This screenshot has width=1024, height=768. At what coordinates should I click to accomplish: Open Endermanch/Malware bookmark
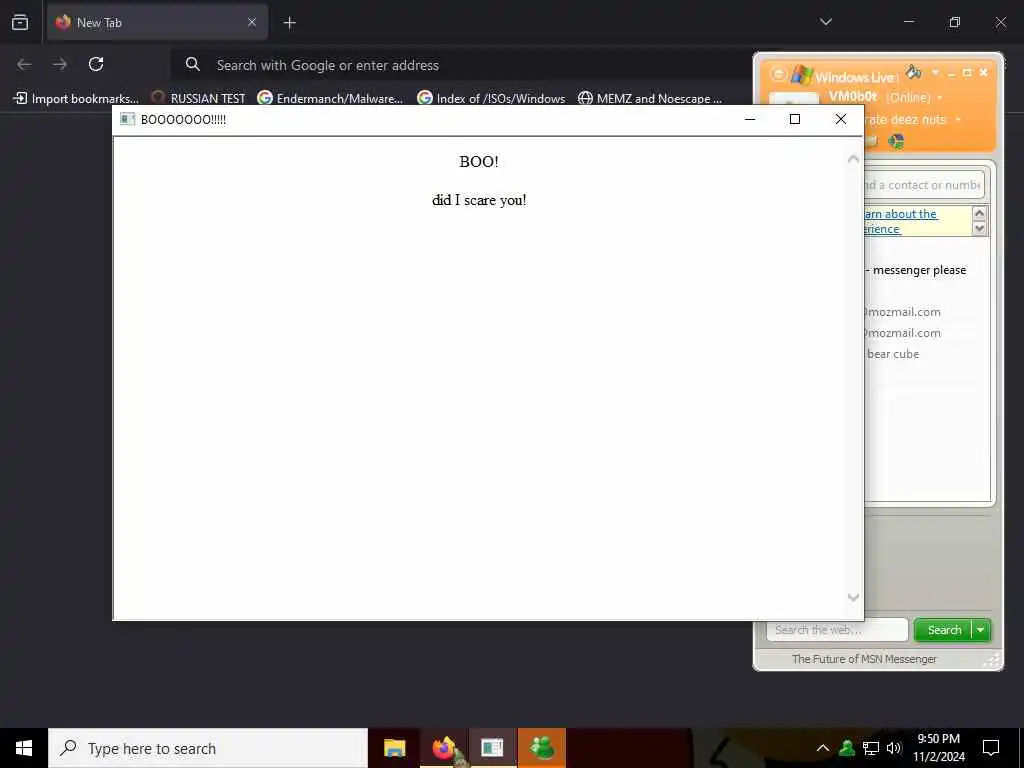[330, 99]
